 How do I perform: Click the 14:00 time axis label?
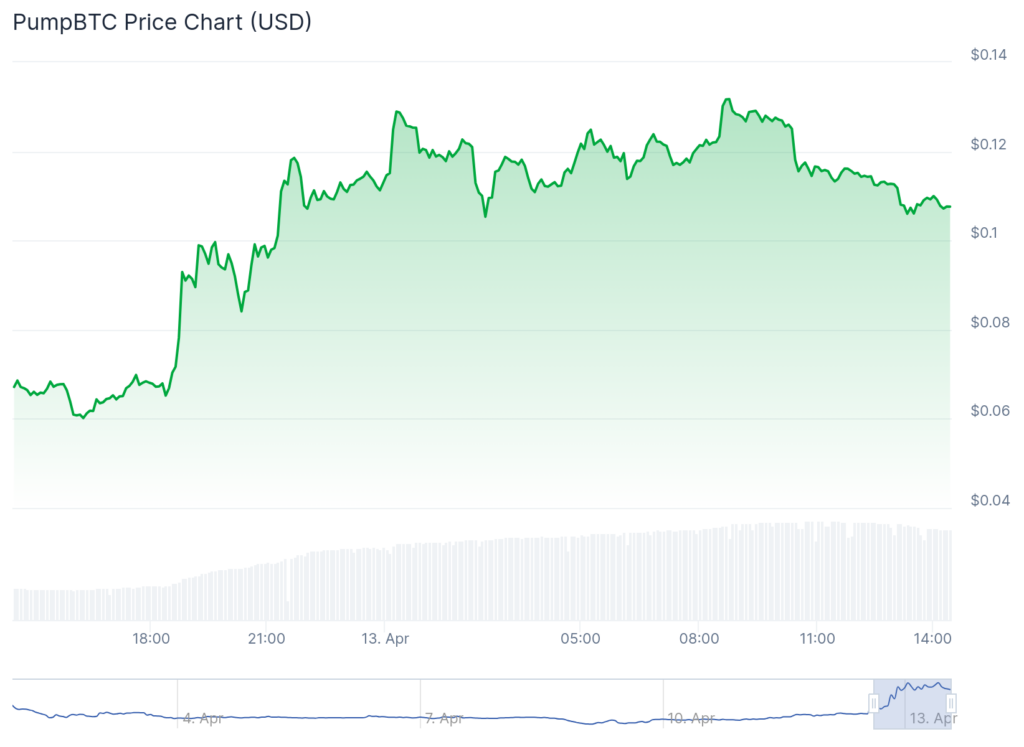click(933, 638)
